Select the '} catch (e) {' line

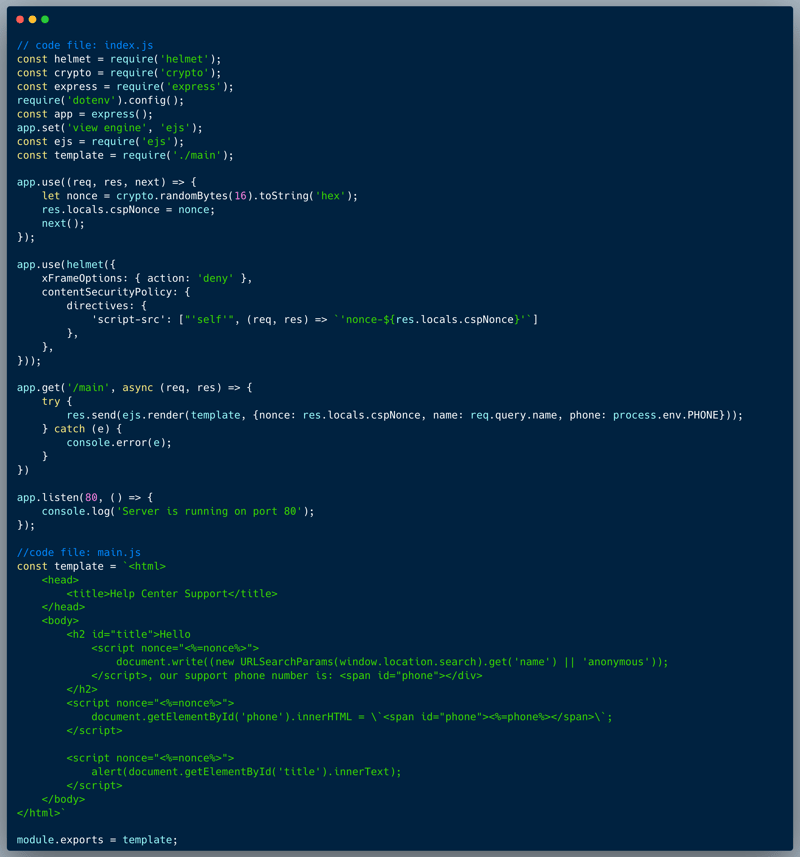[x=82, y=429]
